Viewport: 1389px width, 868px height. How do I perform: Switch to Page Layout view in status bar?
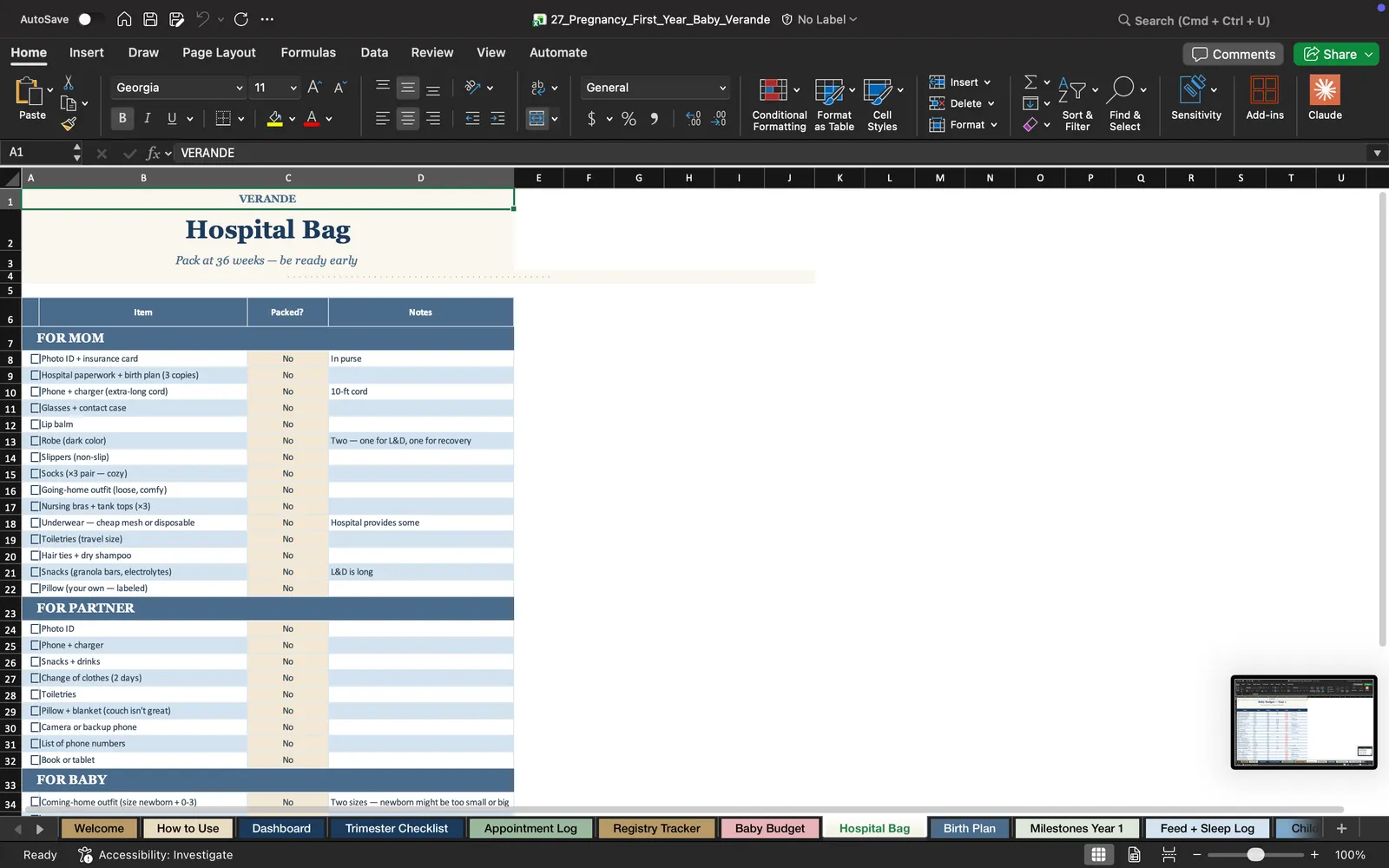pyautogui.click(x=1134, y=855)
